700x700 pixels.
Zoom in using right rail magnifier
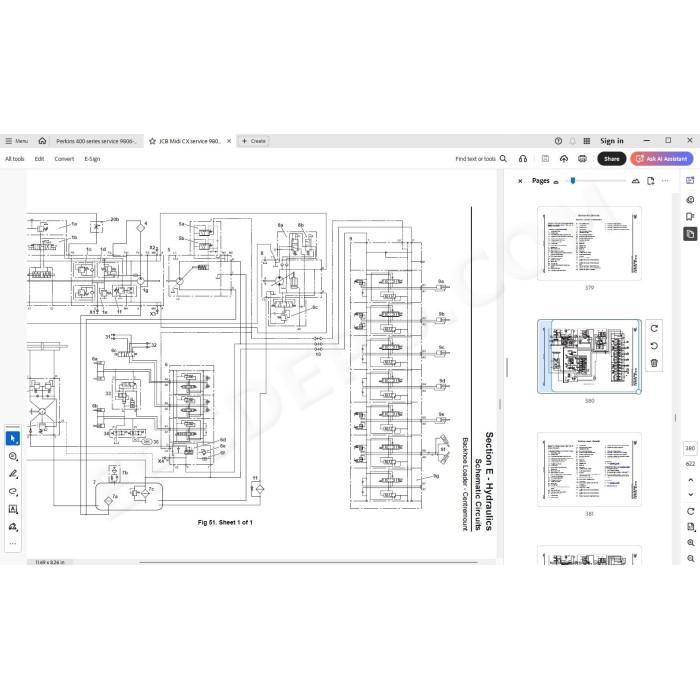691,543
